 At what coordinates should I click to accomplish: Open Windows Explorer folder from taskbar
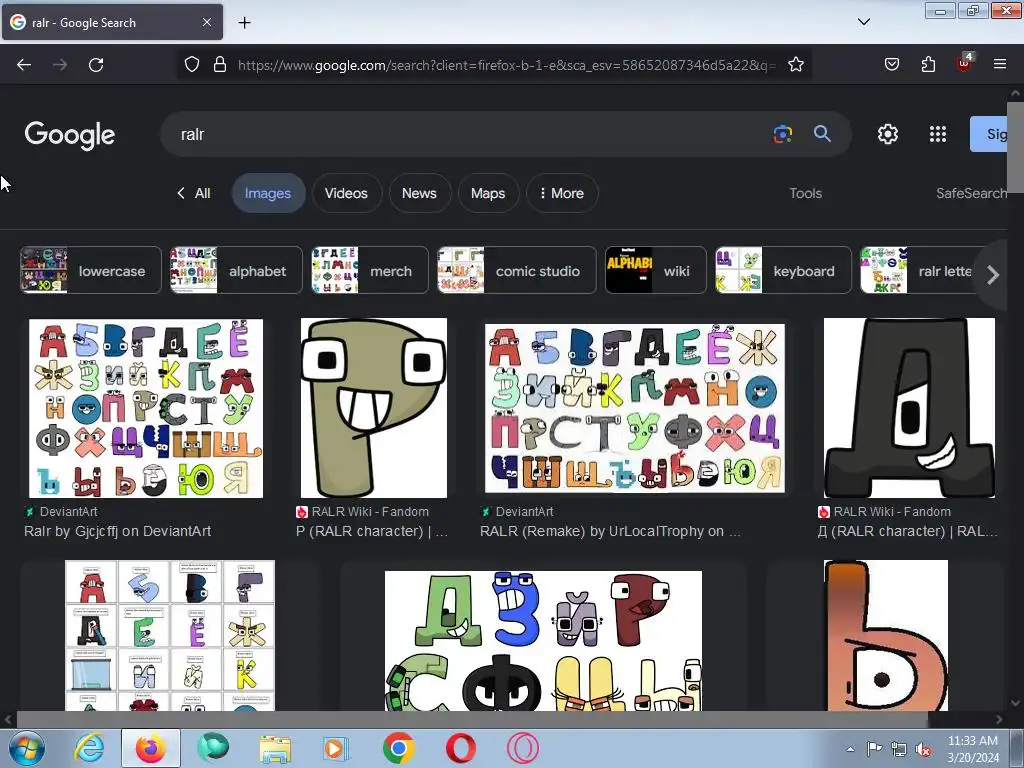[275, 748]
